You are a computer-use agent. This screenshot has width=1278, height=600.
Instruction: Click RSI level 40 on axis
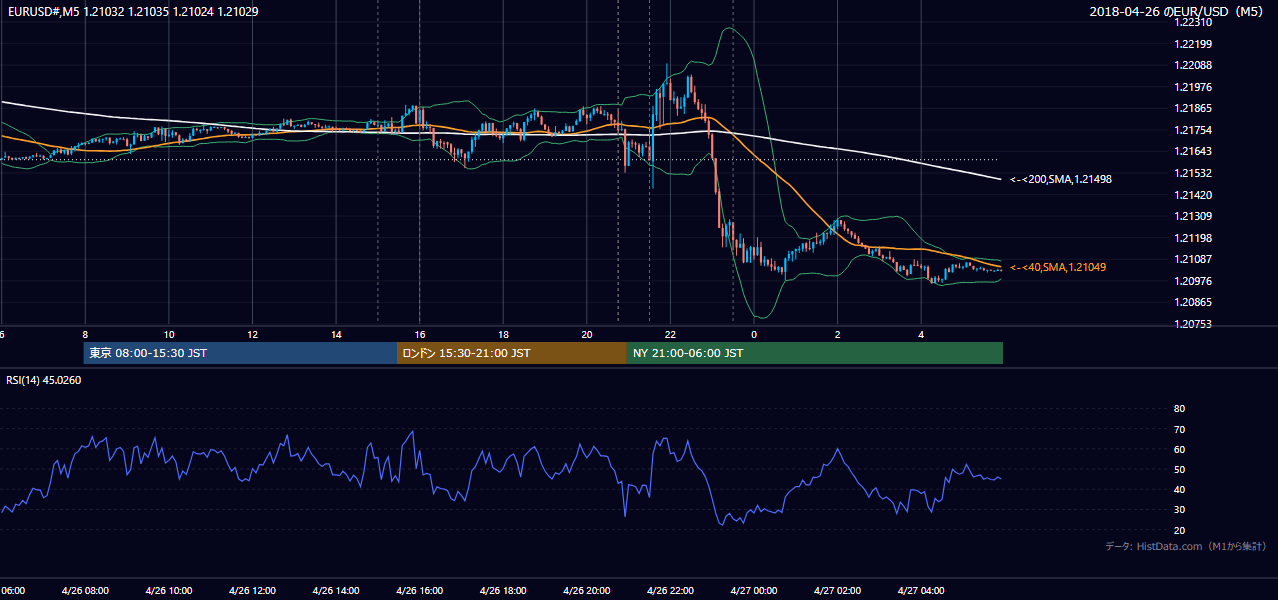point(1179,489)
